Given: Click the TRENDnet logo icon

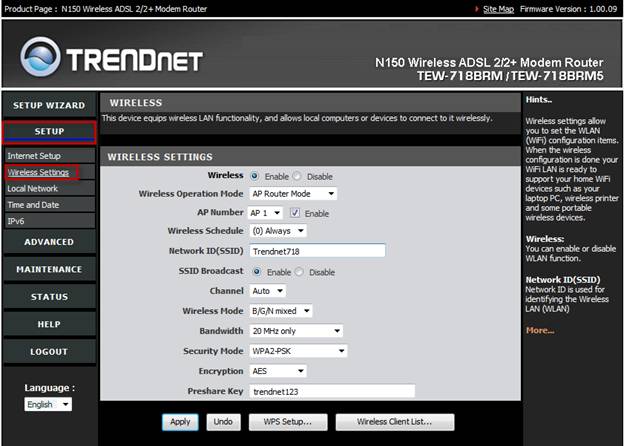Looking at the screenshot, I should pyautogui.click(x=40, y=57).
